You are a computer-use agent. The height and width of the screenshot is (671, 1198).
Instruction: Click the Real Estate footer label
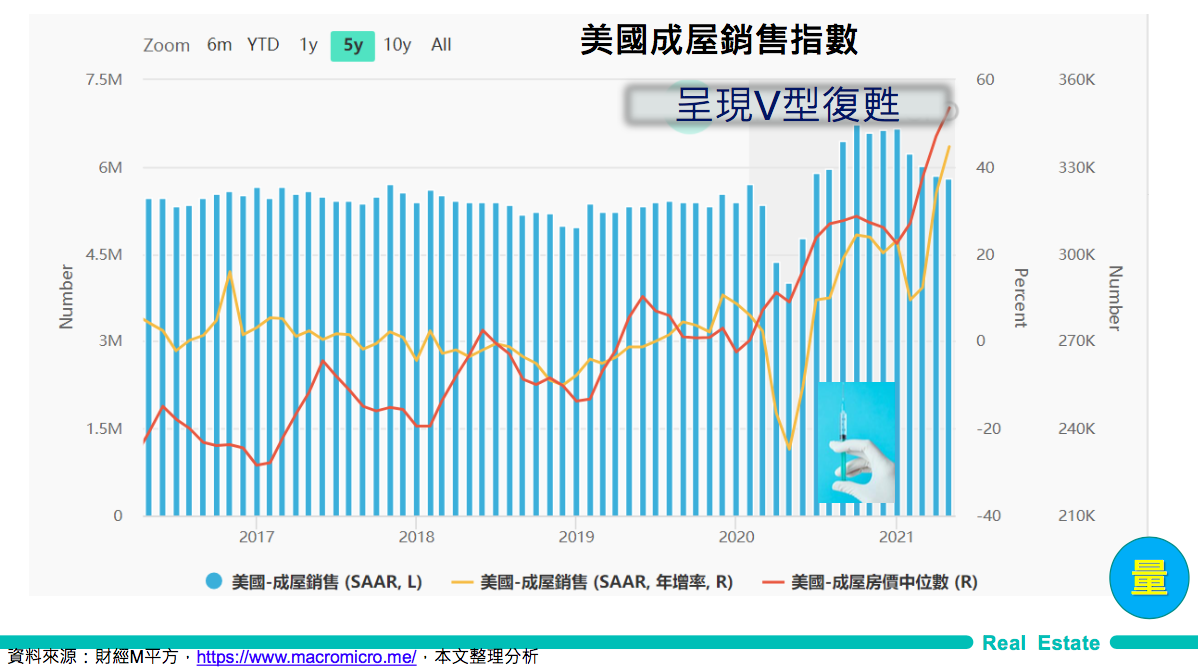[x=1040, y=643]
